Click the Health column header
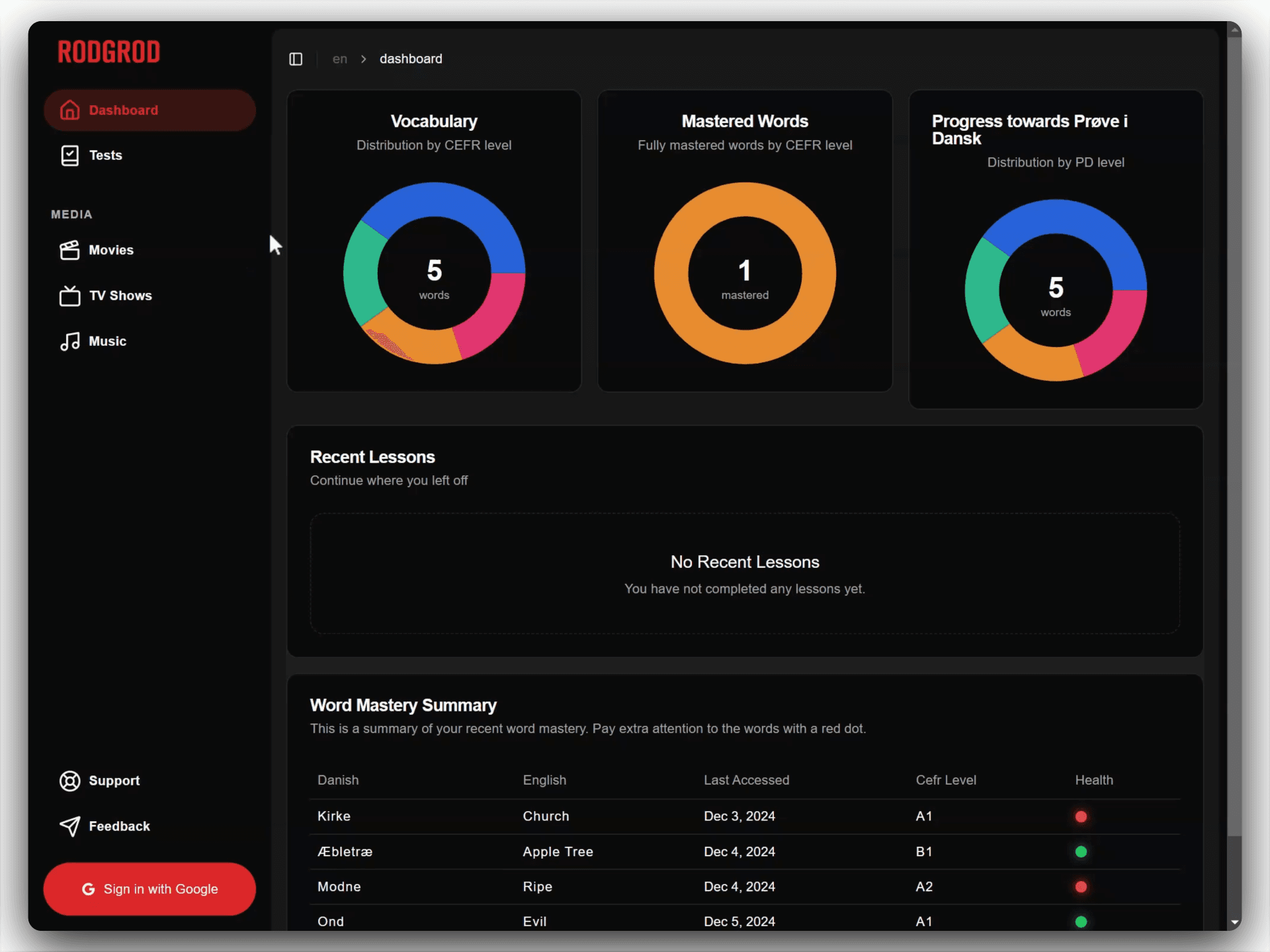The height and width of the screenshot is (952, 1270). 1094,780
